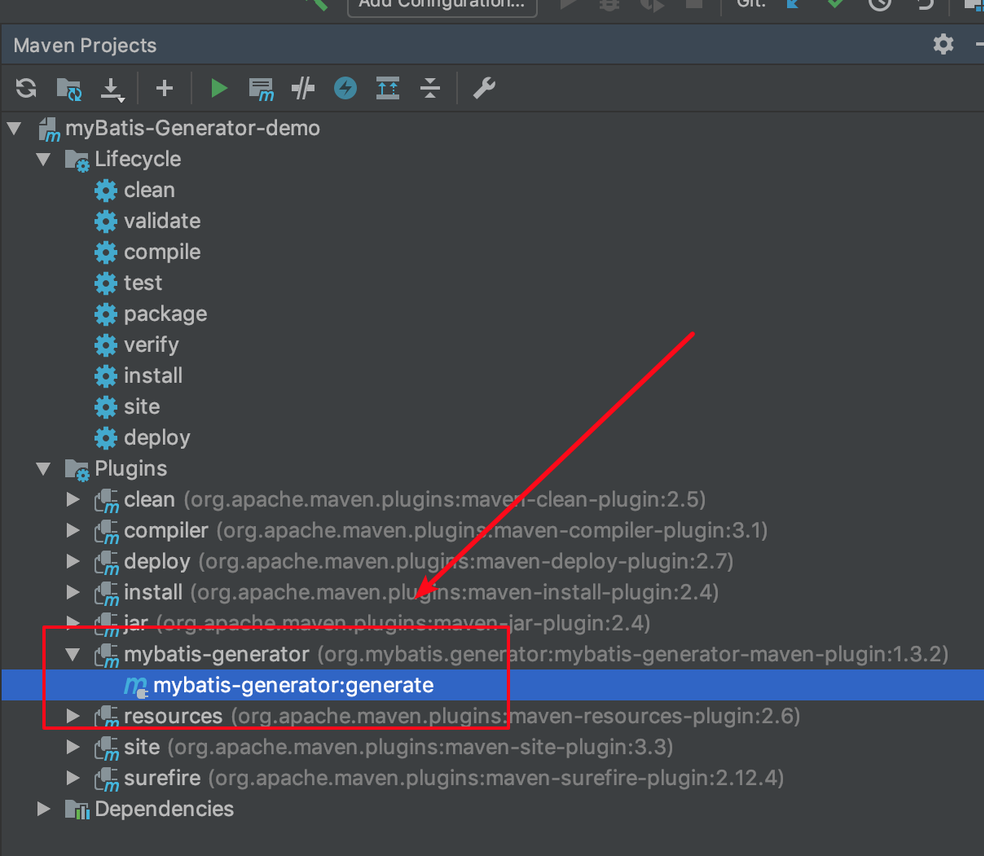984x856 pixels.
Task: Toggle Skip Tests mode lightning icon
Action: 345,88
